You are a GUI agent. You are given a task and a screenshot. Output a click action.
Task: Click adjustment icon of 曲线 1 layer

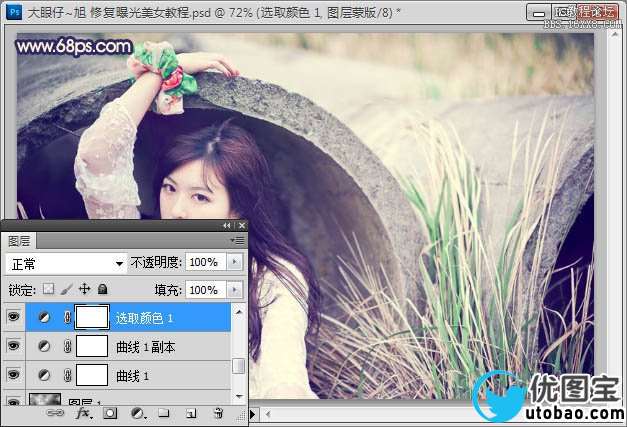(x=44, y=375)
